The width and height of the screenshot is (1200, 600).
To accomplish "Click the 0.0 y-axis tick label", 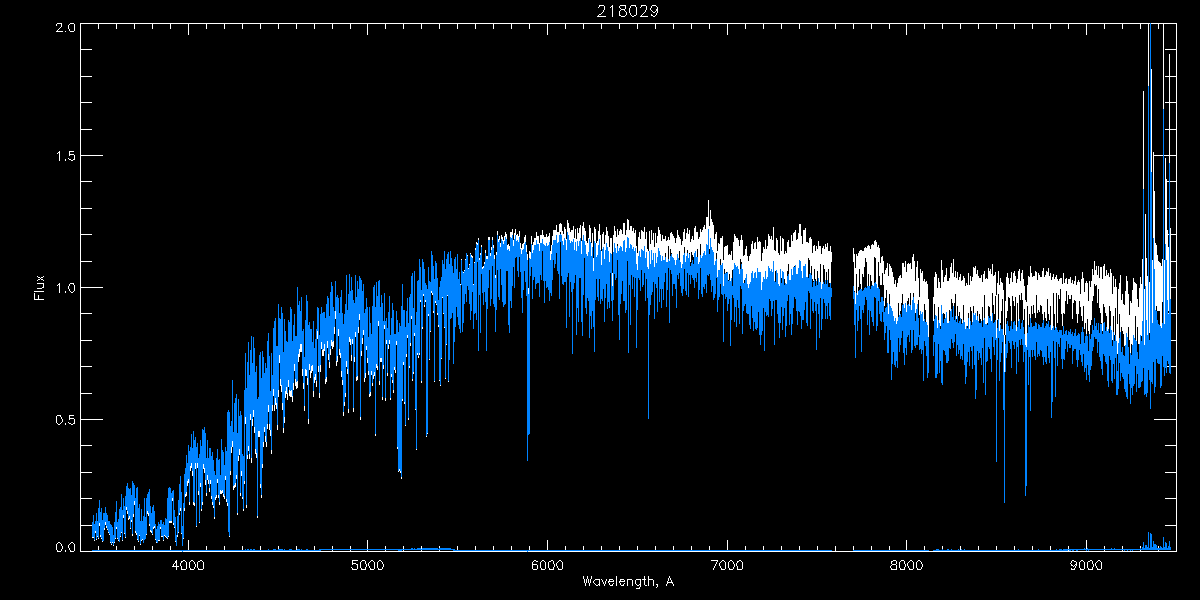I will tap(65, 548).
